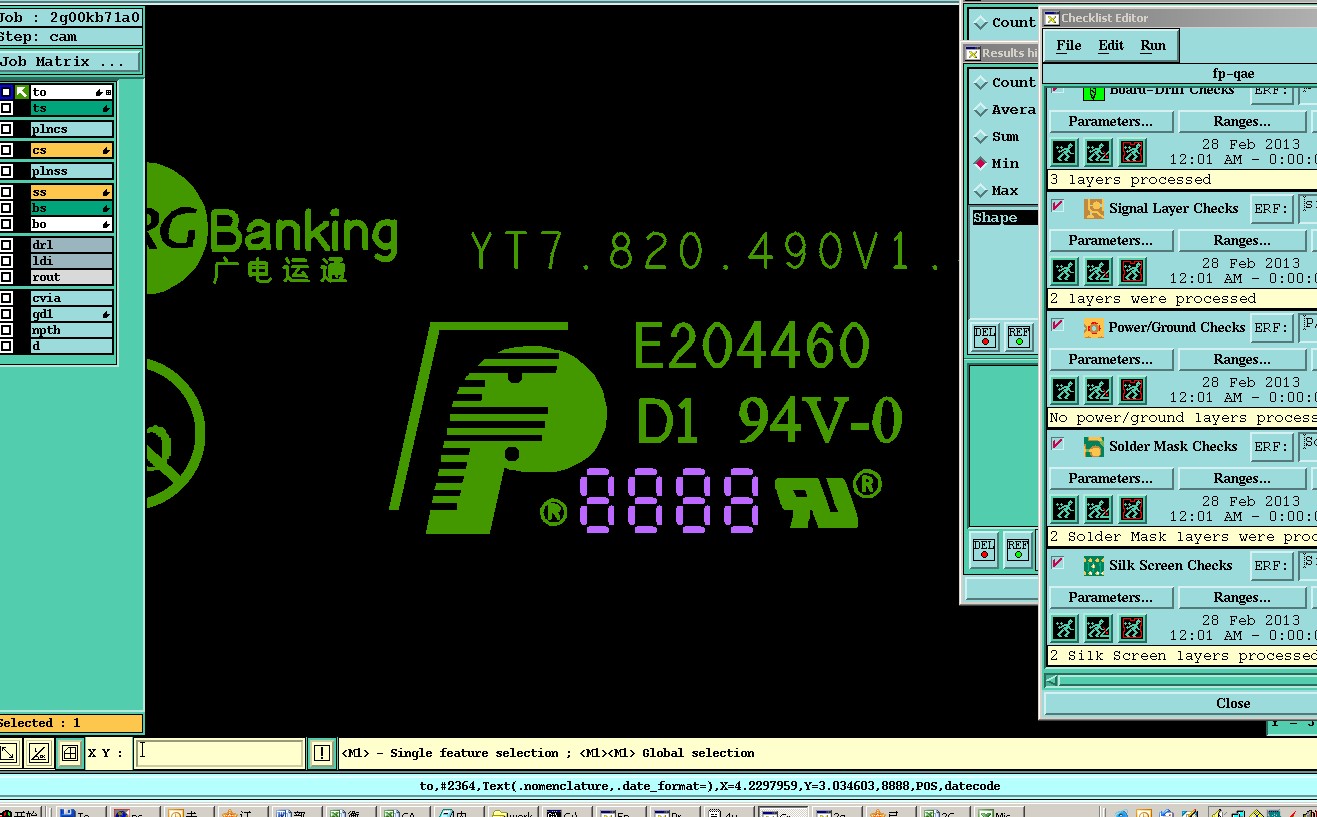This screenshot has width=1317, height=817.
Task: Enable display checkbox for layer ts
Action: 7,108
